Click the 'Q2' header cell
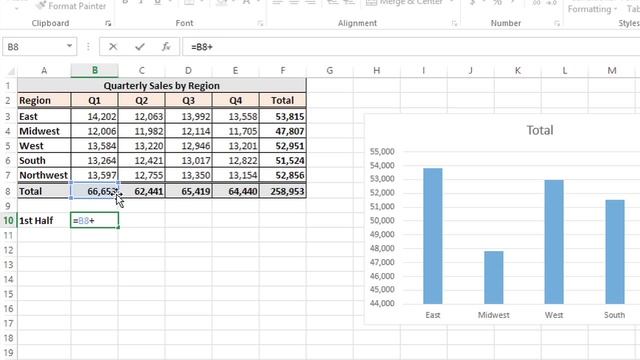 (142, 100)
